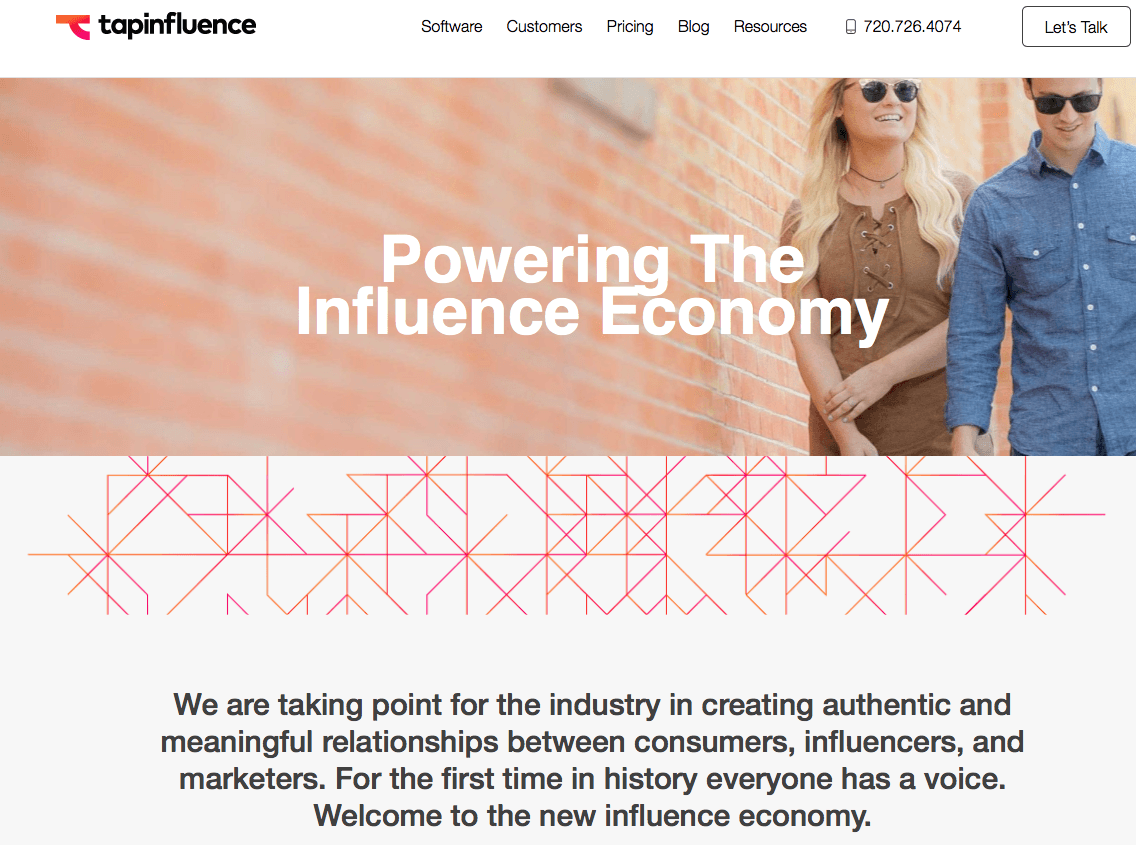Click the "Powering The" headline line
The height and width of the screenshot is (845, 1136).
592,259
